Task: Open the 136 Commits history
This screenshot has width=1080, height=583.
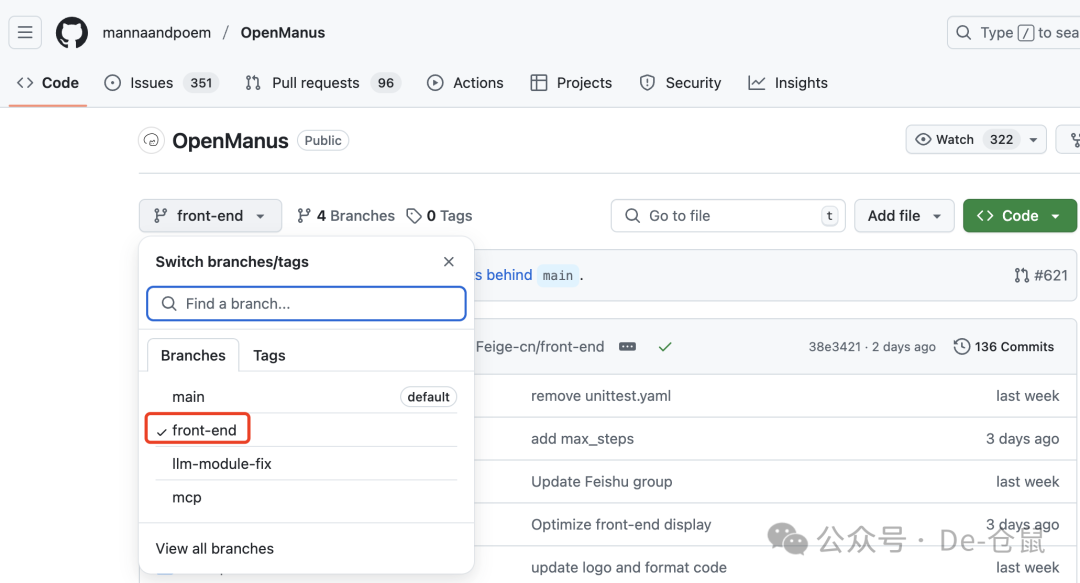Action: tap(1004, 347)
